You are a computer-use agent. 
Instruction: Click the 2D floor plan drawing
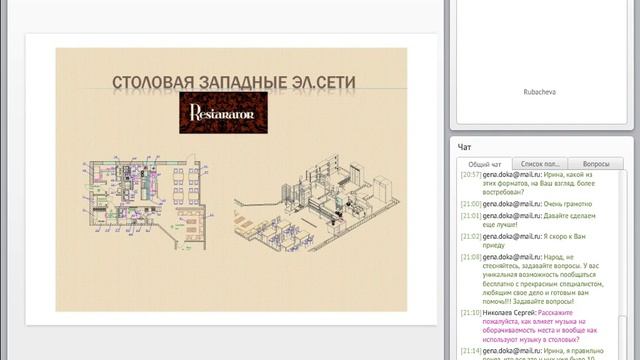coord(148,202)
